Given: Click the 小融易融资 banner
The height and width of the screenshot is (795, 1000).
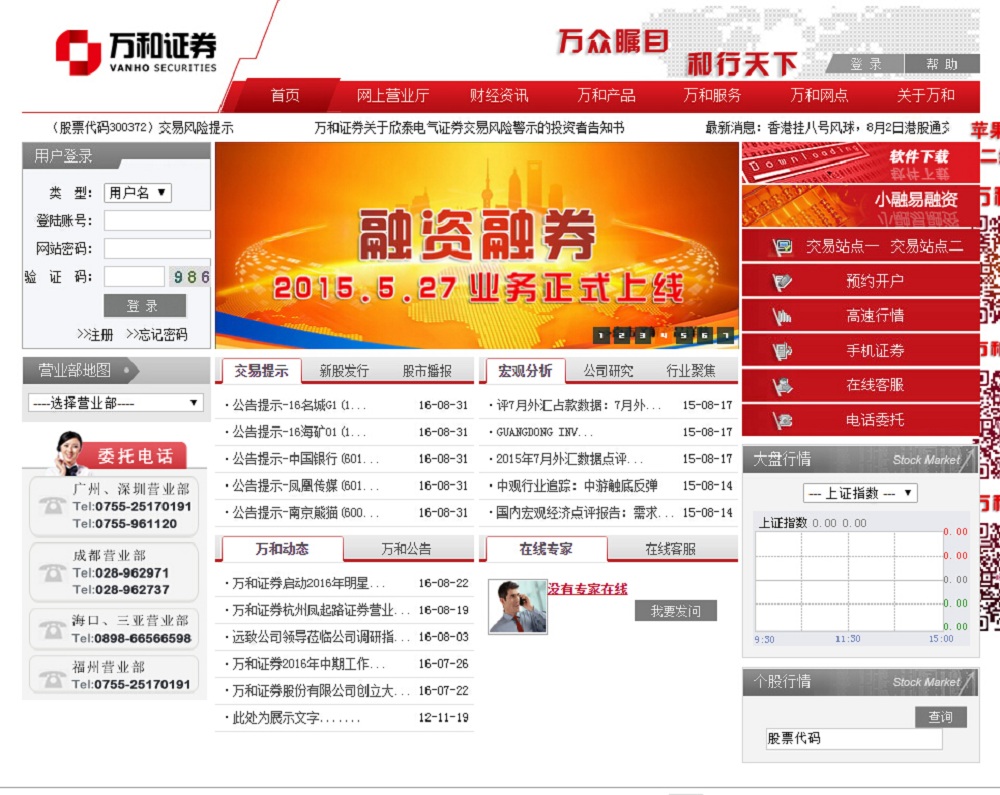Looking at the screenshot, I should [x=860, y=207].
